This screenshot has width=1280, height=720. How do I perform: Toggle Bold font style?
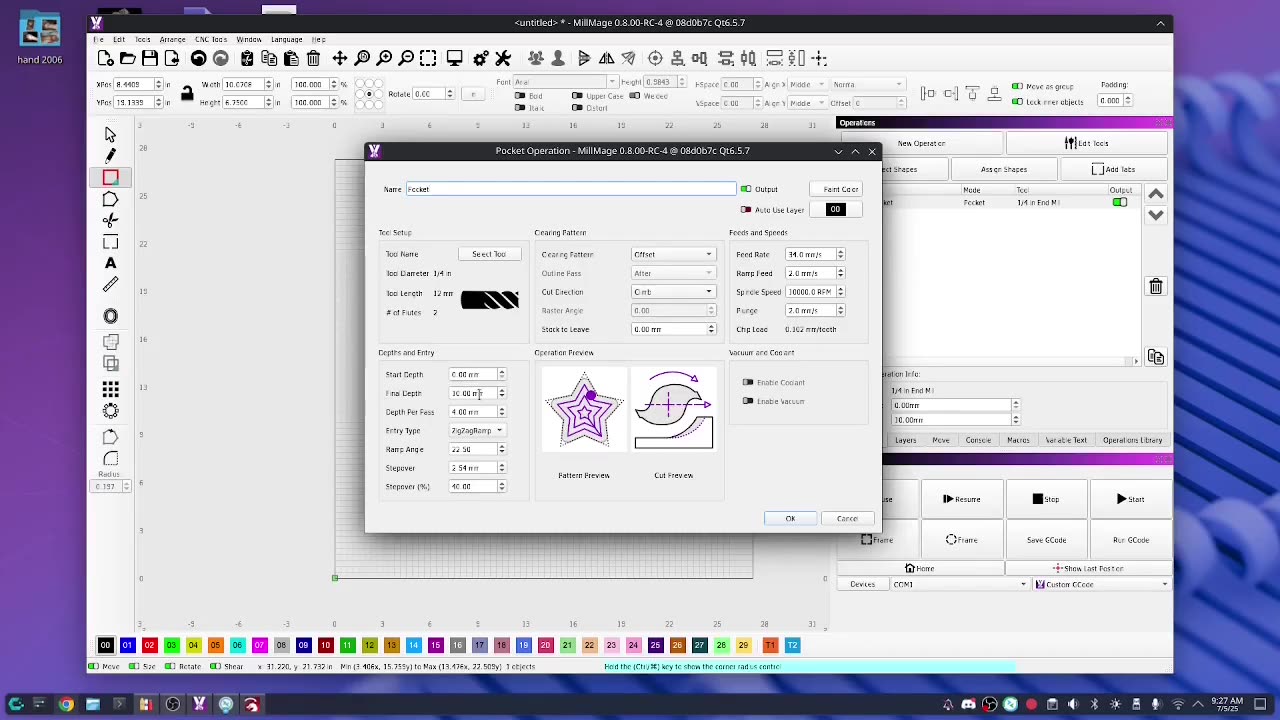(x=520, y=96)
